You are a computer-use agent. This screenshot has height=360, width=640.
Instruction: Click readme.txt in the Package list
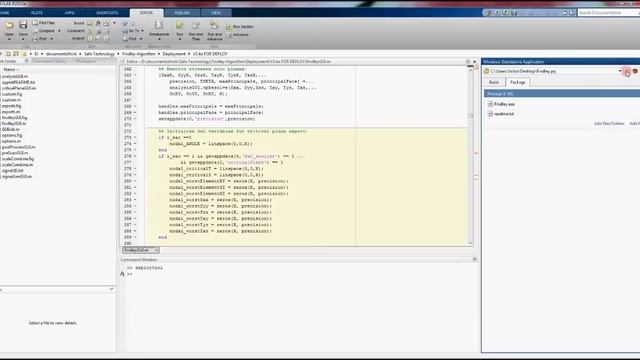point(500,114)
